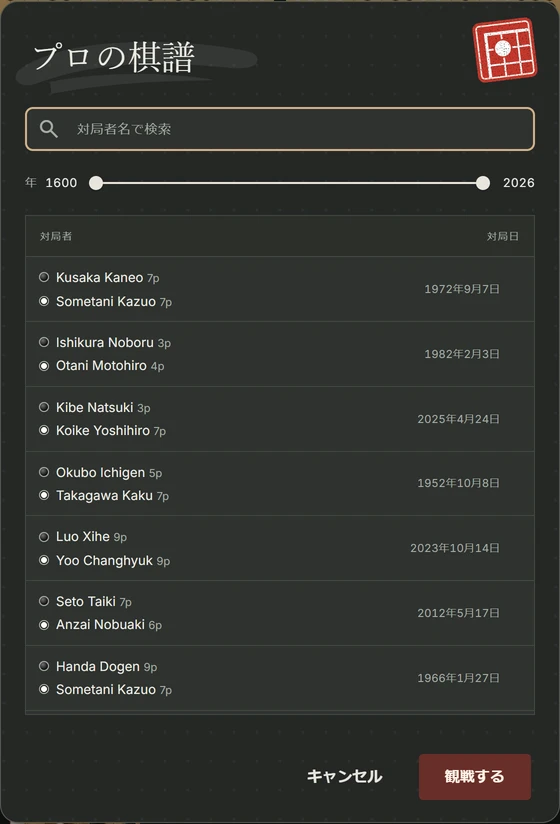The image size is (560, 824).
Task: Select Ishikura Noboru 3p player name
Action: 113,343
